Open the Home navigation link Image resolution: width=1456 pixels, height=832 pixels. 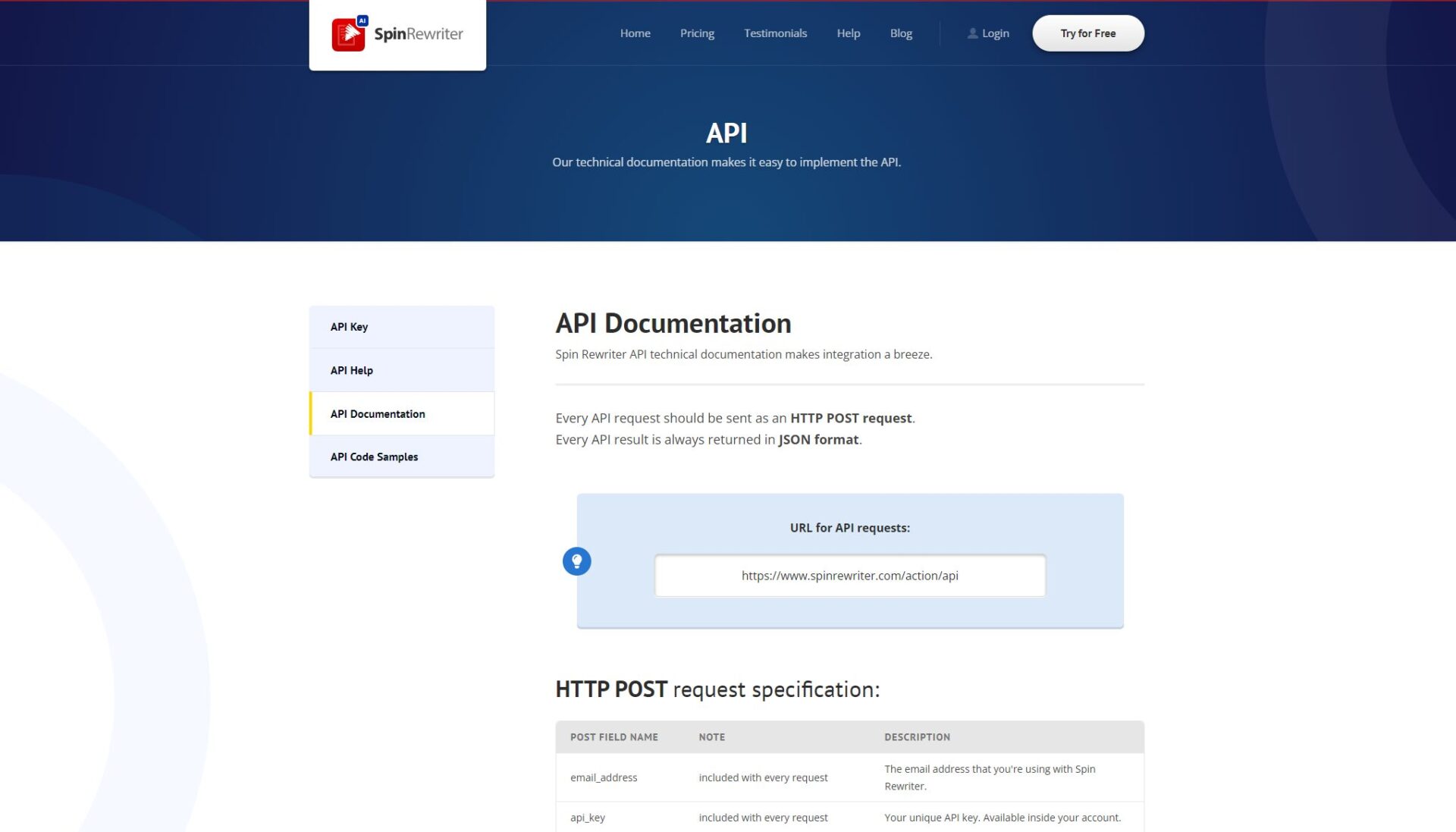pos(635,33)
